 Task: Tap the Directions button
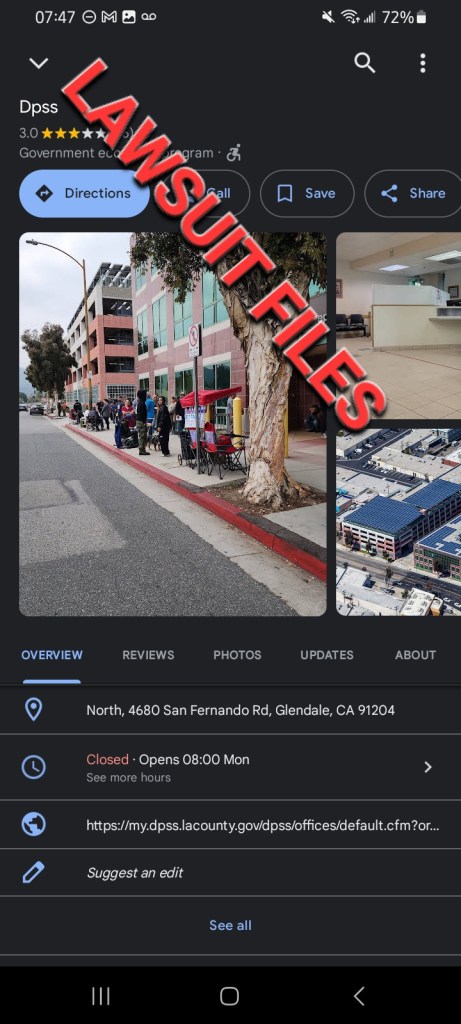[84, 193]
